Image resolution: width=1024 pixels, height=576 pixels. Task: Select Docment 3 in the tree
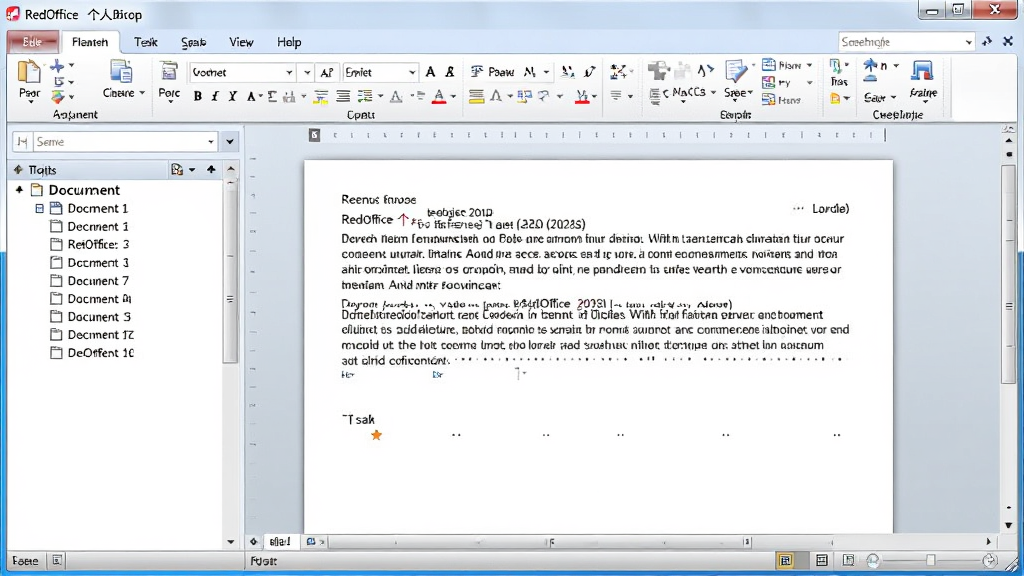(x=98, y=263)
